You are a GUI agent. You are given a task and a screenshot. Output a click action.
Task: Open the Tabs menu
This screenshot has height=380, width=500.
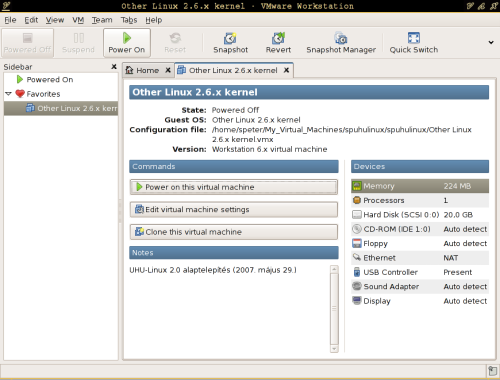(129, 20)
